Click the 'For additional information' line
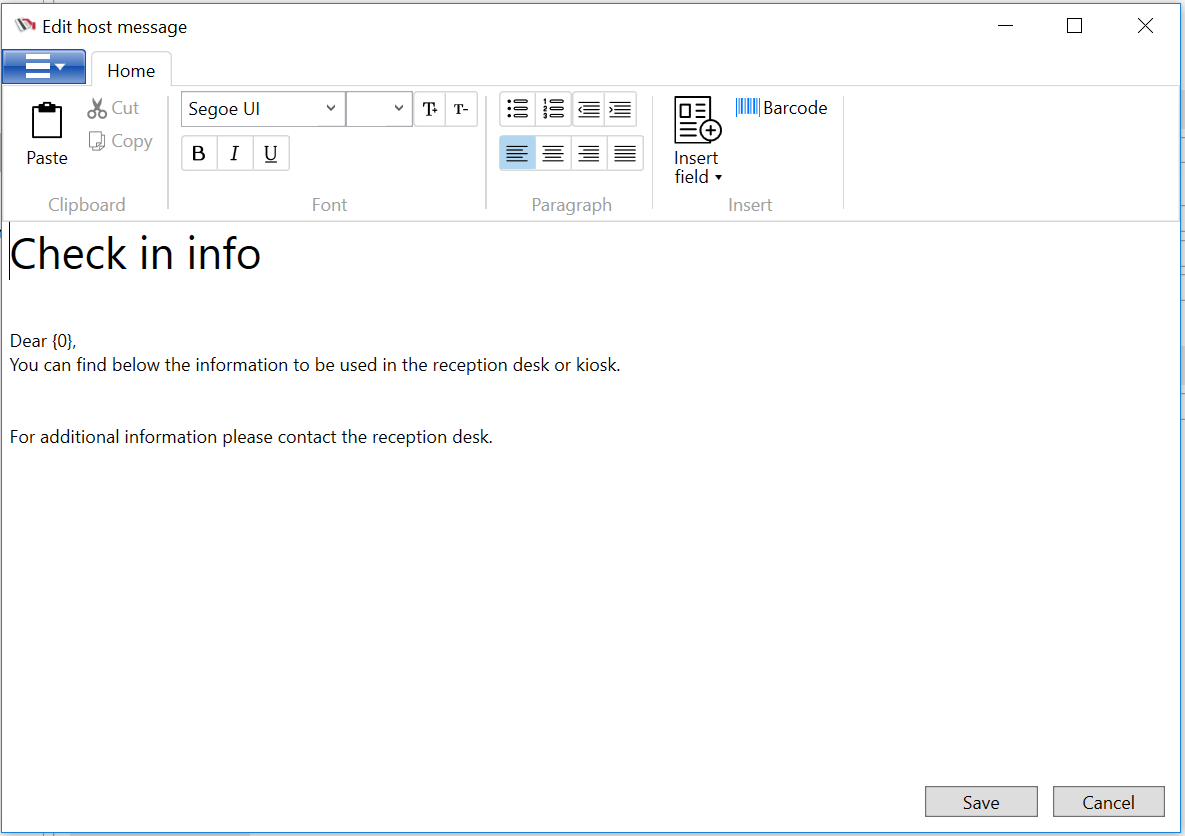 tap(251, 437)
